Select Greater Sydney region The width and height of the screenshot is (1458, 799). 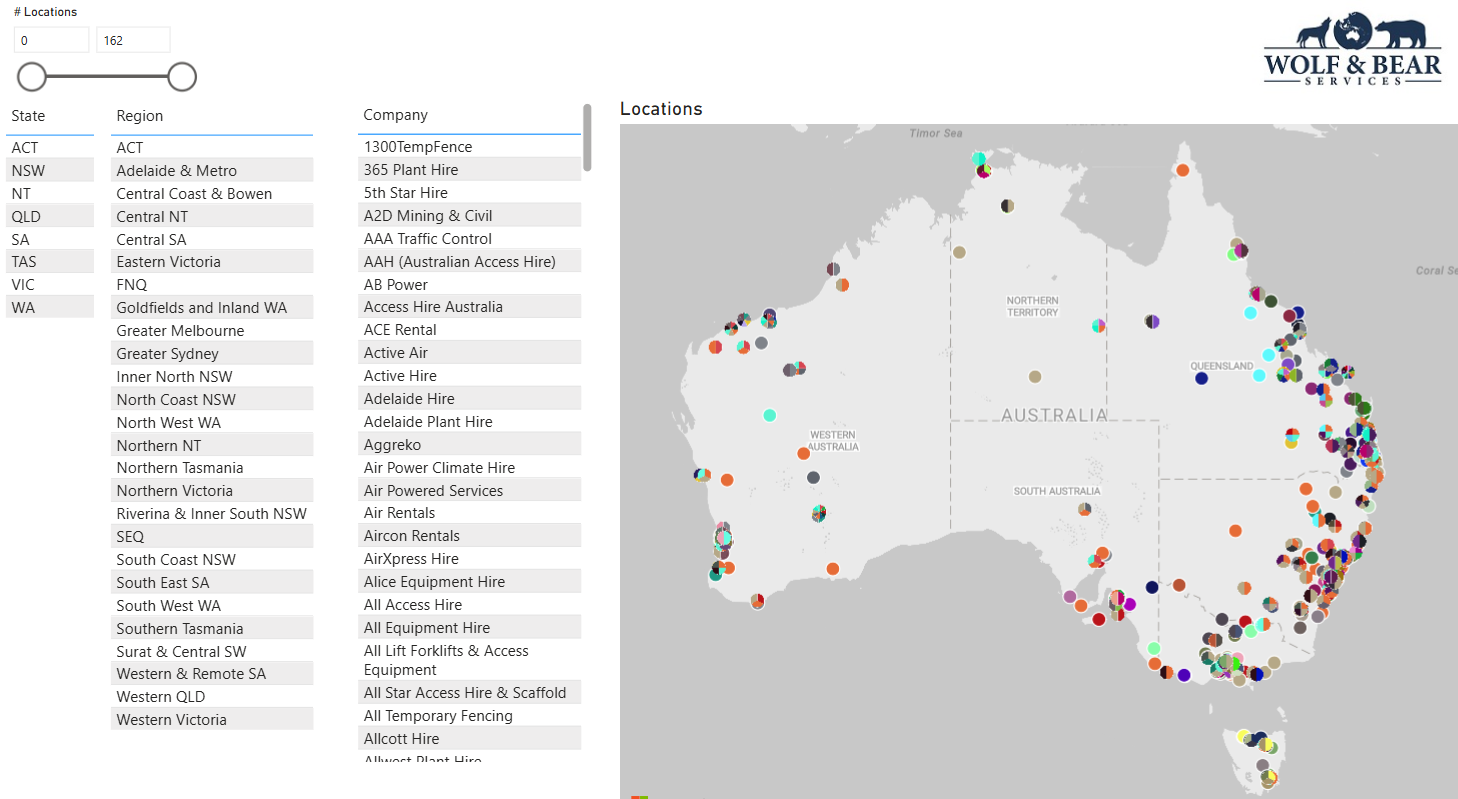(x=212, y=354)
